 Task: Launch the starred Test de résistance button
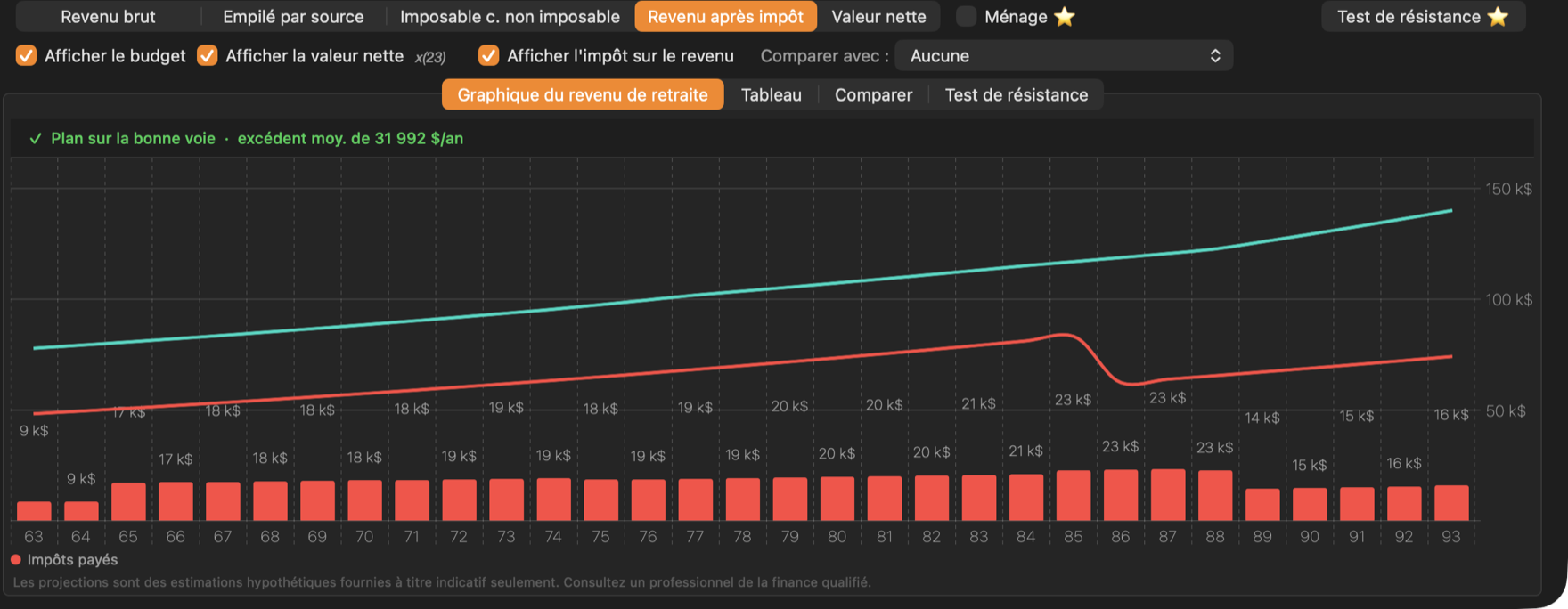coord(1423,17)
